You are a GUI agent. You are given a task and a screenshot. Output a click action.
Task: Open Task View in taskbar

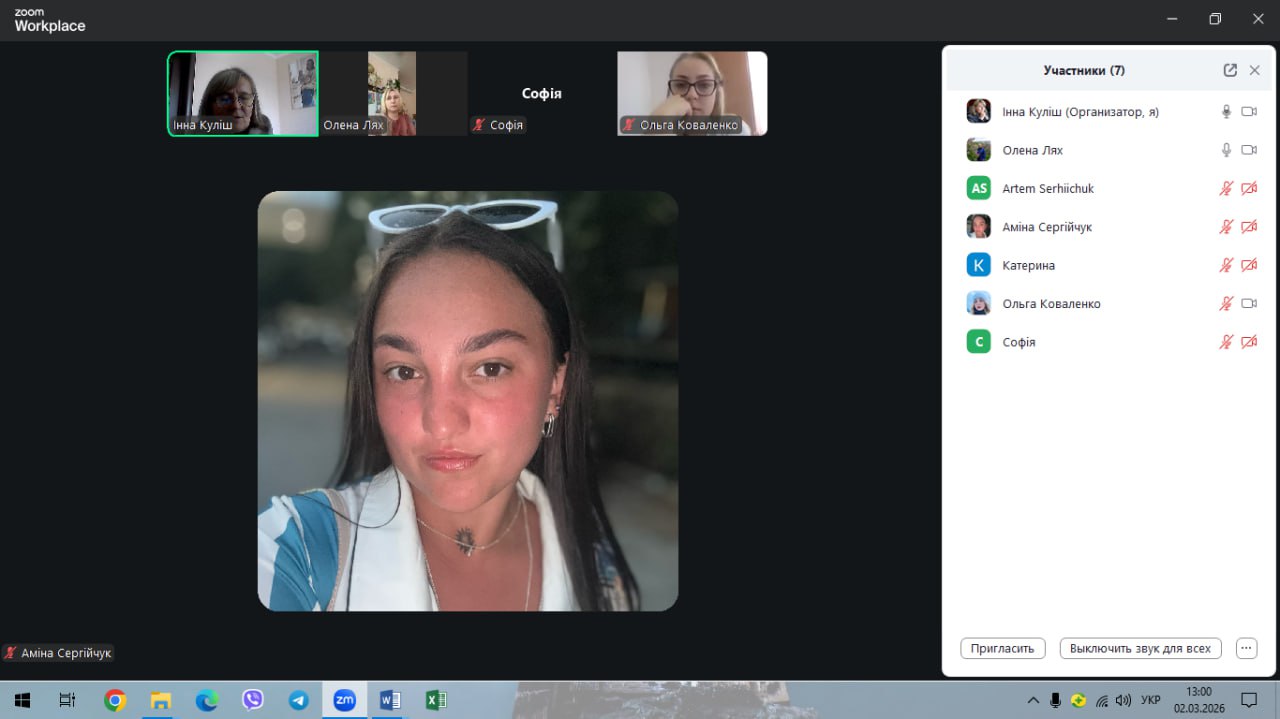(x=67, y=700)
